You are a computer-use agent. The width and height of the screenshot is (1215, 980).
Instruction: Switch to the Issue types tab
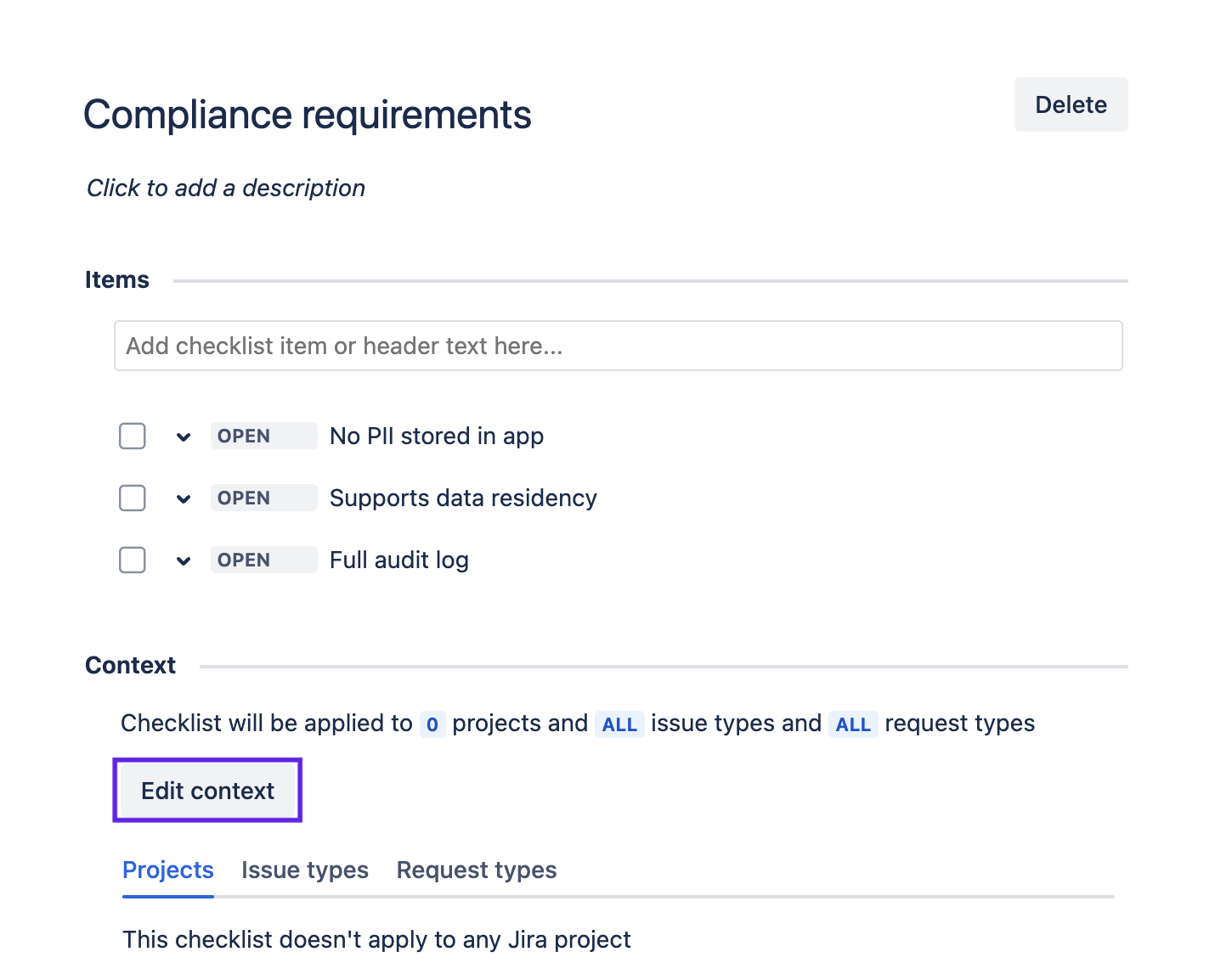[305, 870]
